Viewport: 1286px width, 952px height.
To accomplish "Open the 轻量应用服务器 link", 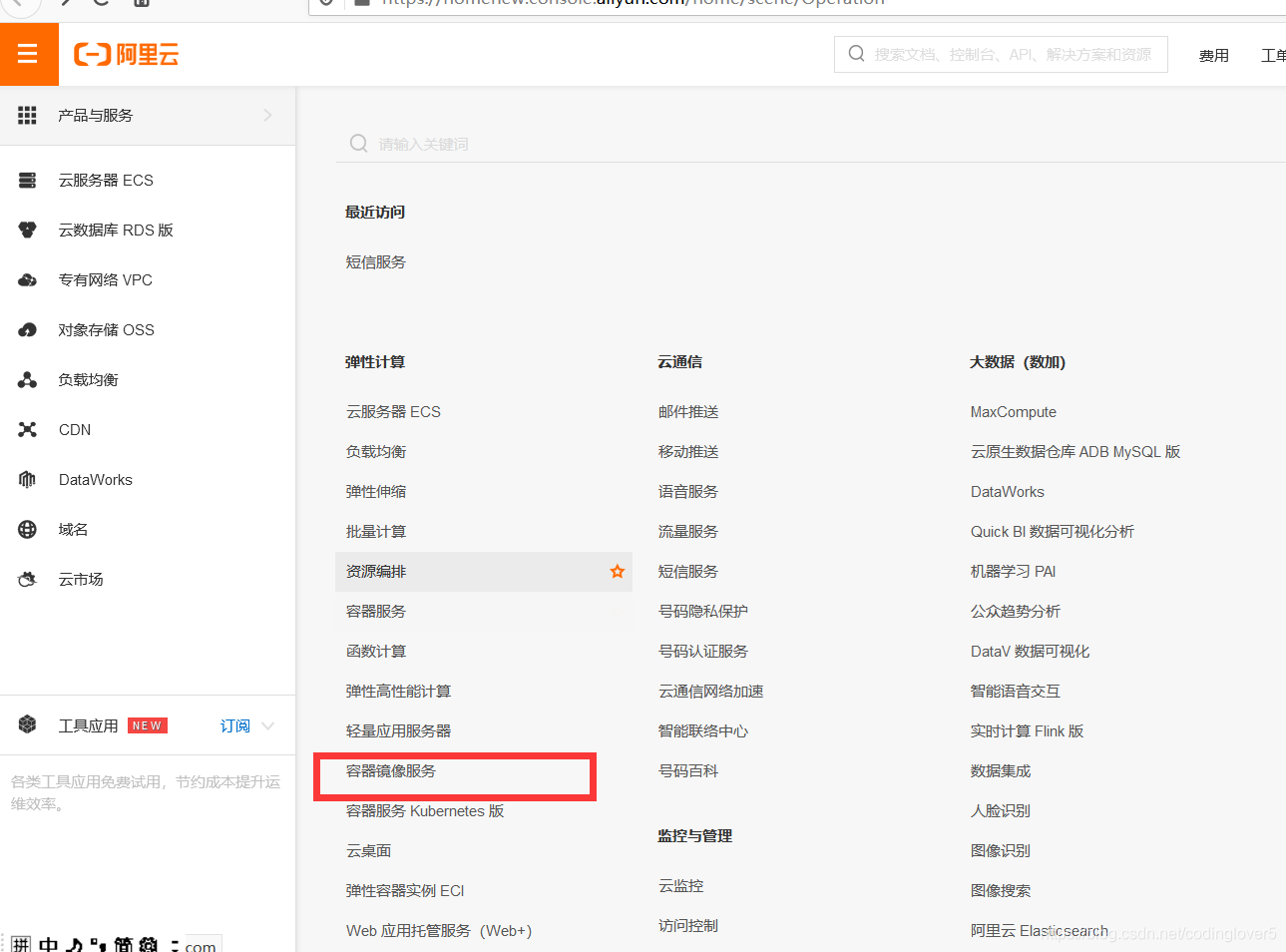I will 398,731.
